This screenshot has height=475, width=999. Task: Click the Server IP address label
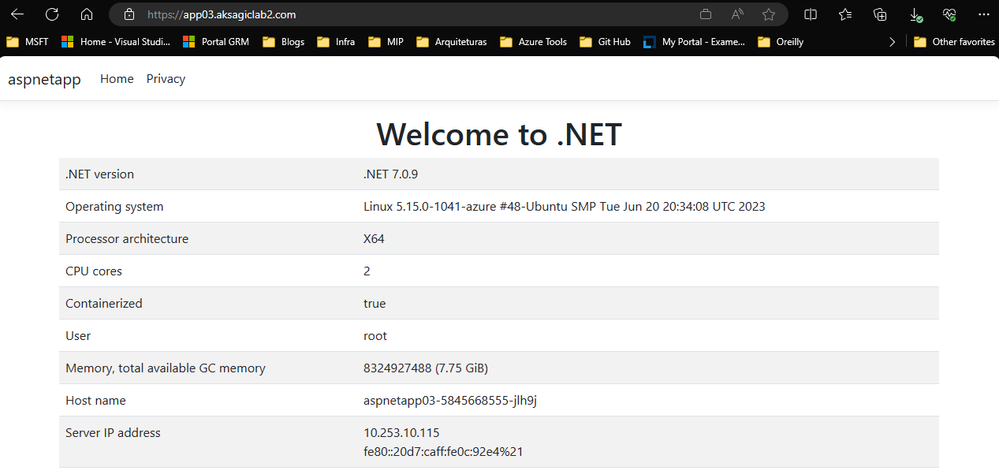[x=113, y=433]
